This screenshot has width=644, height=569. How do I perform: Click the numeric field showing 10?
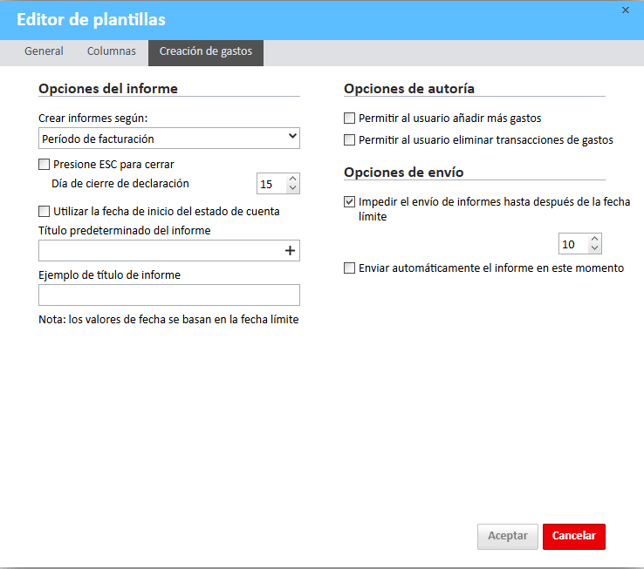pos(573,244)
